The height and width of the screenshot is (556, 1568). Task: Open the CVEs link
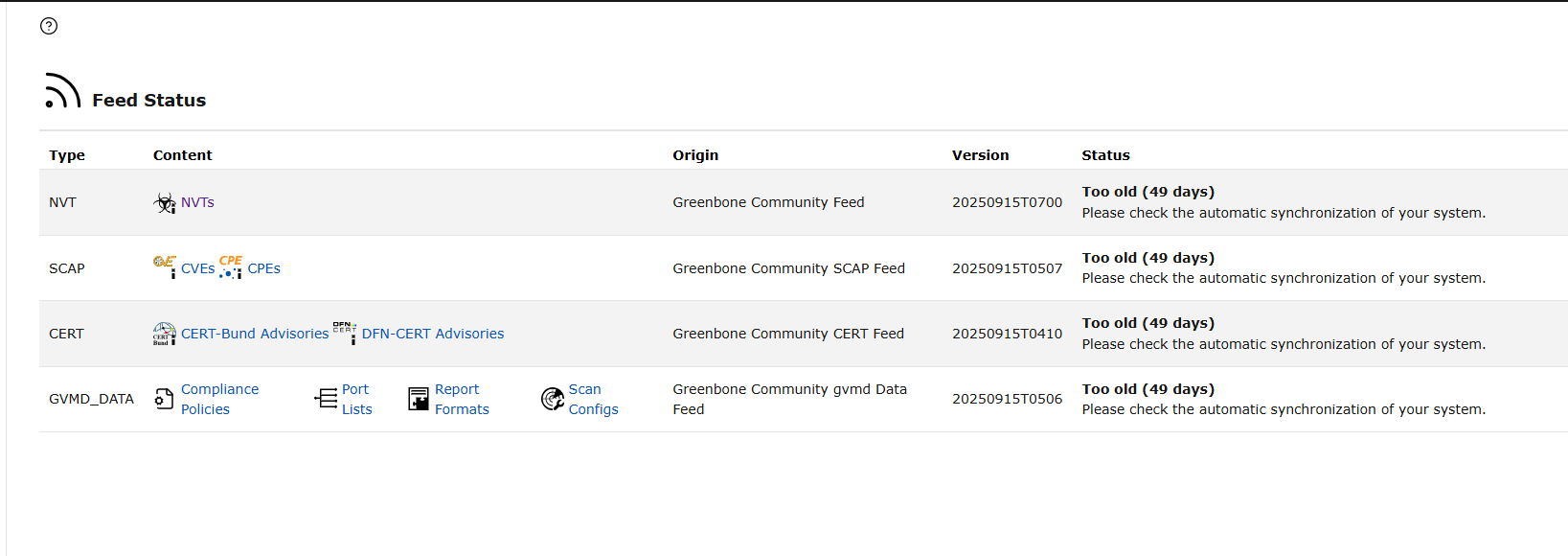click(x=197, y=268)
